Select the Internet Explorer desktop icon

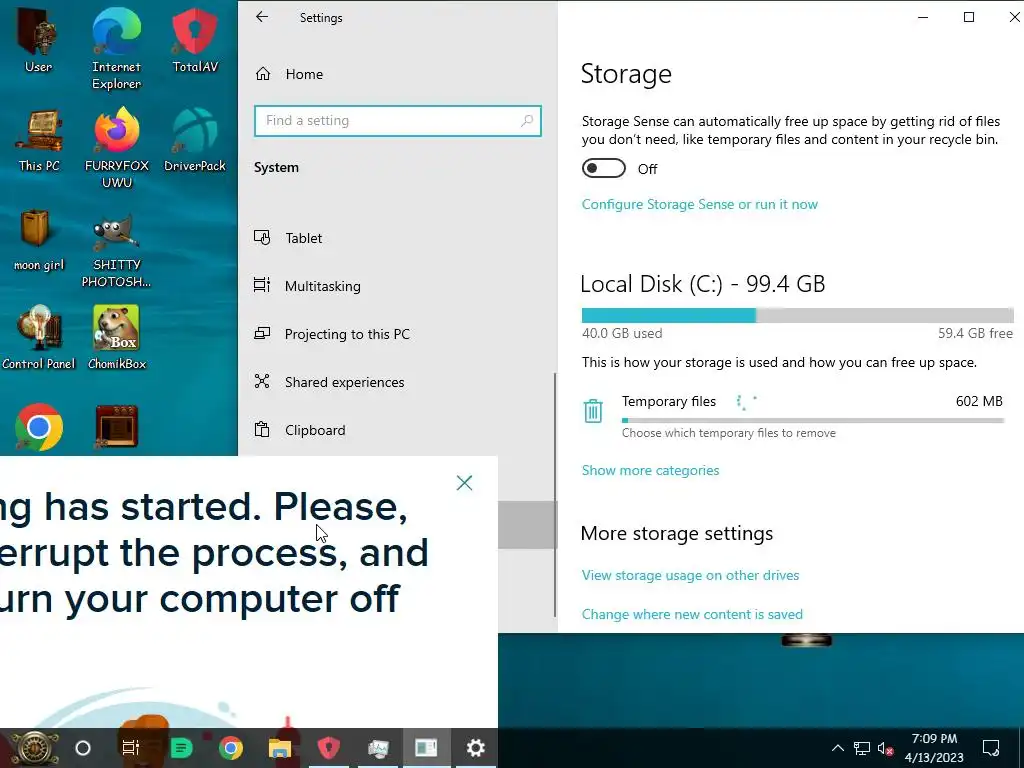click(116, 48)
